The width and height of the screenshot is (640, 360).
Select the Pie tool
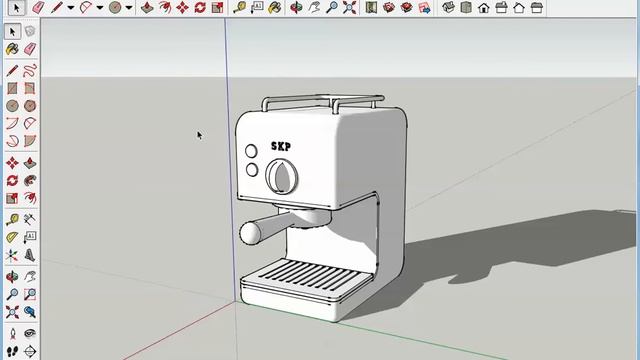coord(30,141)
